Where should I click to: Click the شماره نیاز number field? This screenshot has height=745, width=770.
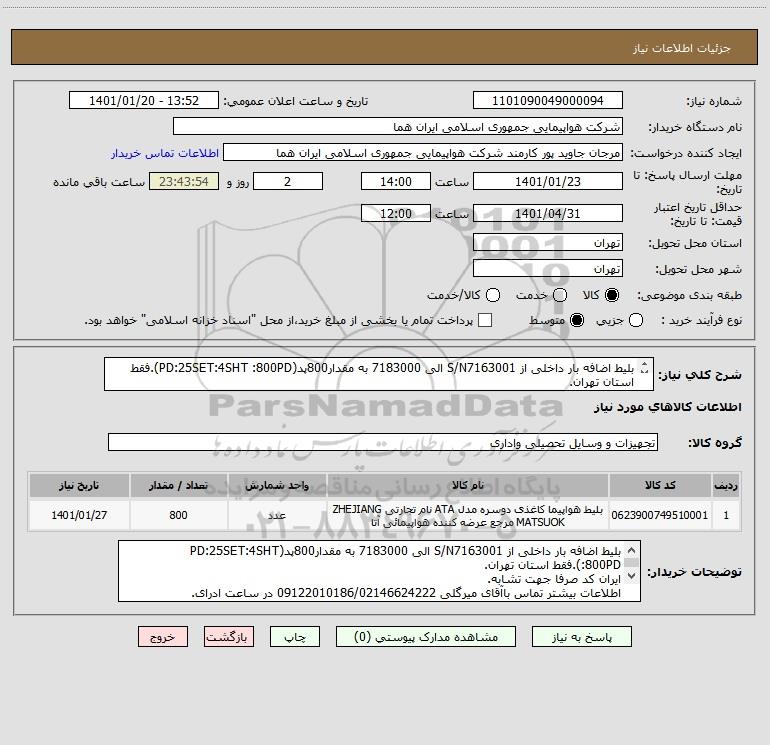click(x=547, y=101)
